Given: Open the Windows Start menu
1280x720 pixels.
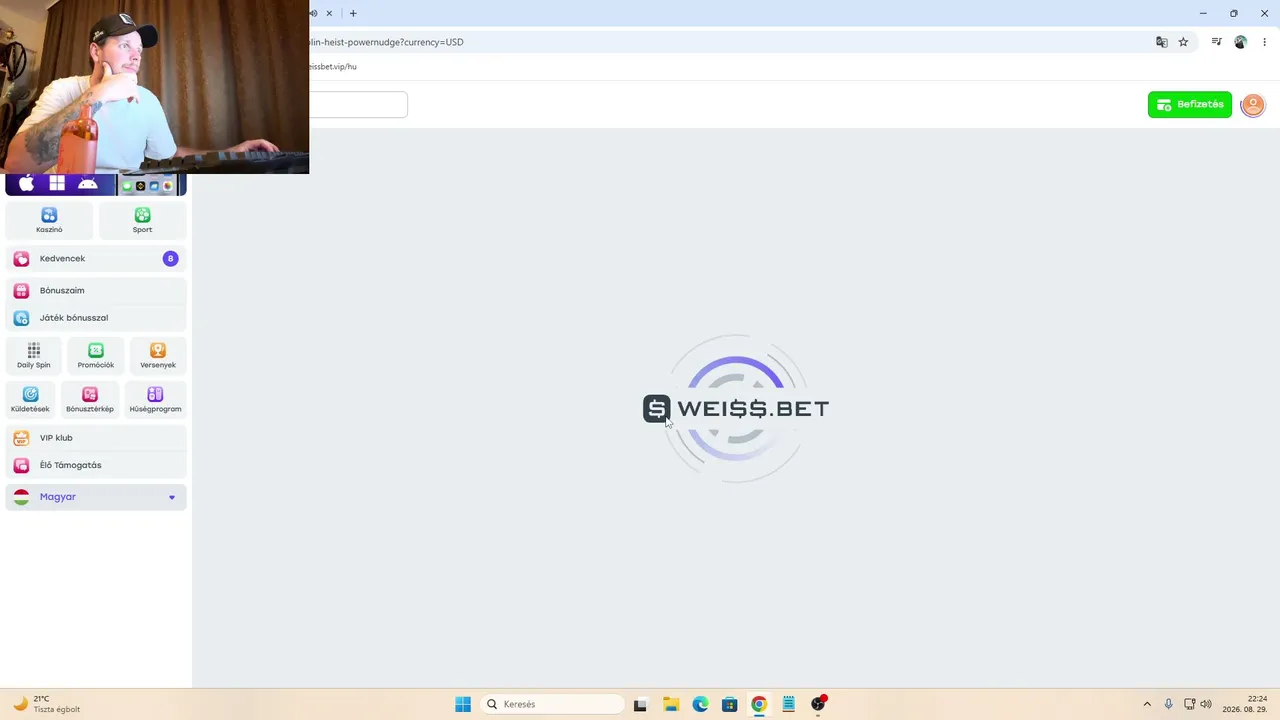Looking at the screenshot, I should tap(463, 704).
